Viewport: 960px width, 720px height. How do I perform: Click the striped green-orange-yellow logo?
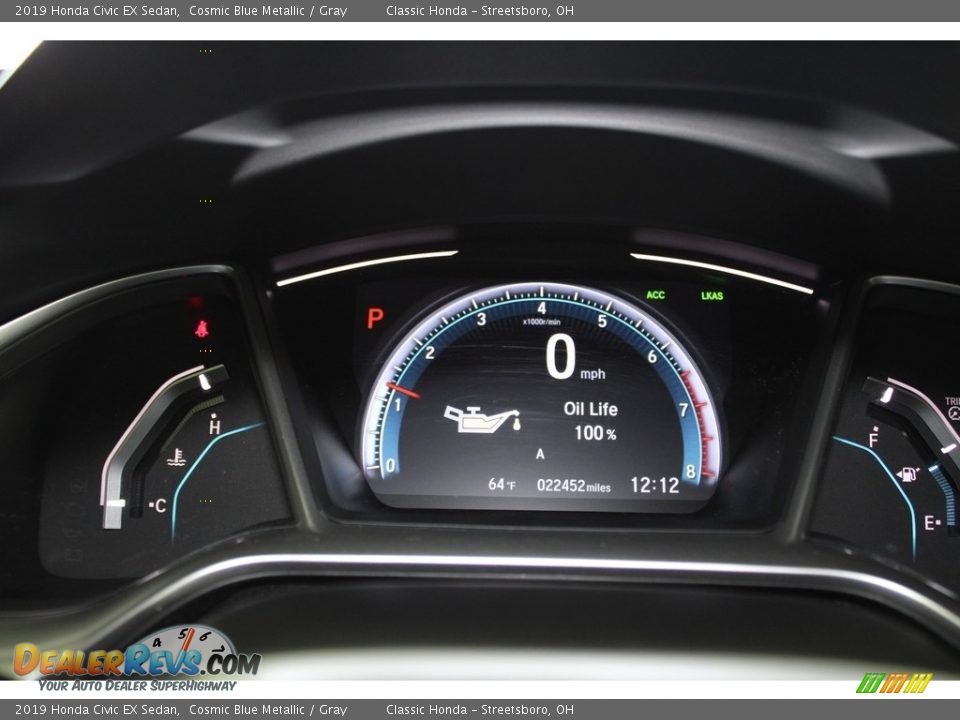coord(894,683)
